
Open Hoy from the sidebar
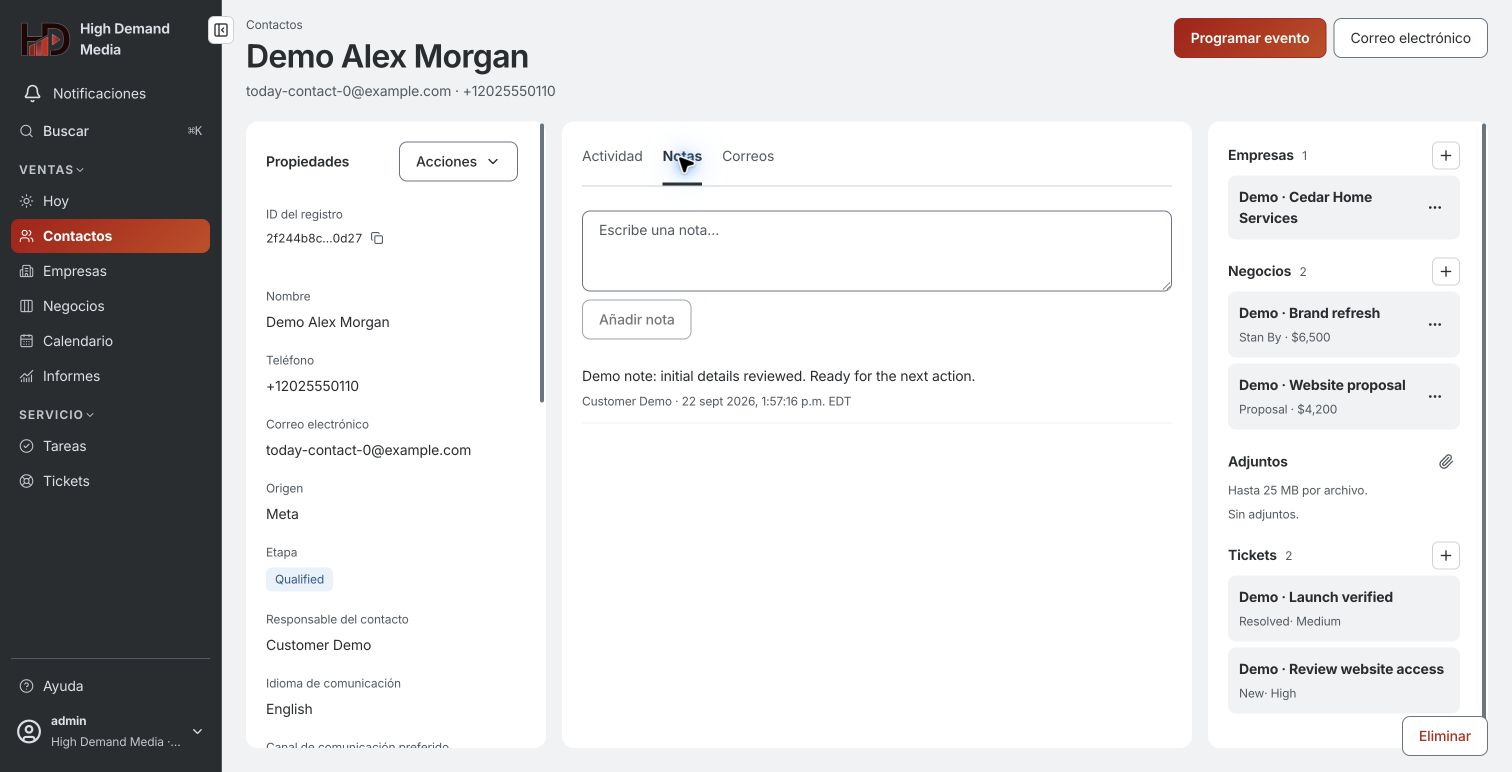pos(110,201)
